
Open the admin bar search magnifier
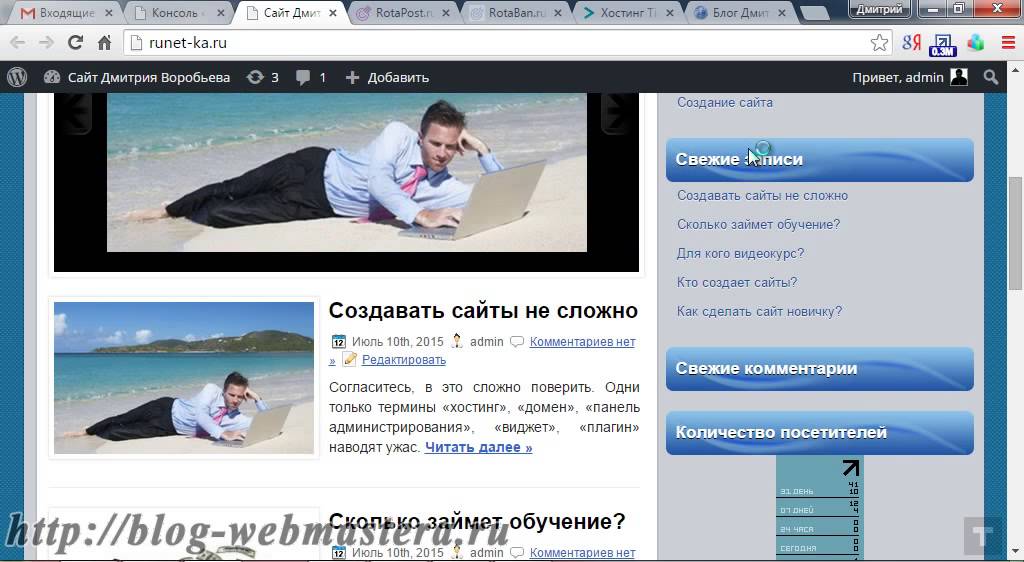pos(991,78)
